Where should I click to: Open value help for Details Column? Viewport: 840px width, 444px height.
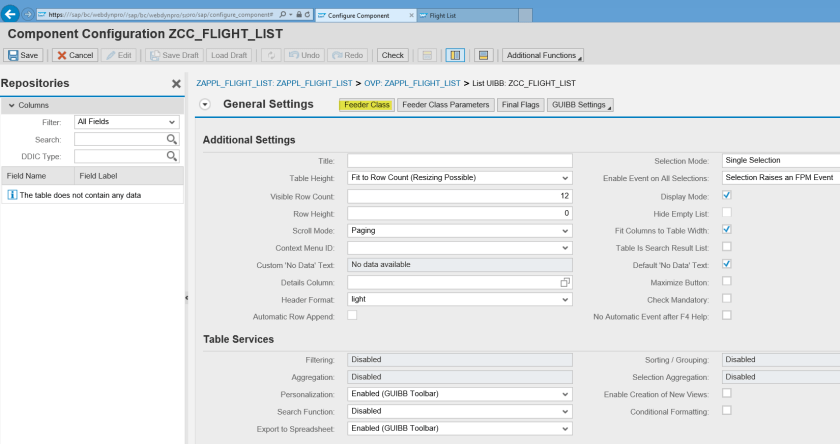click(565, 283)
